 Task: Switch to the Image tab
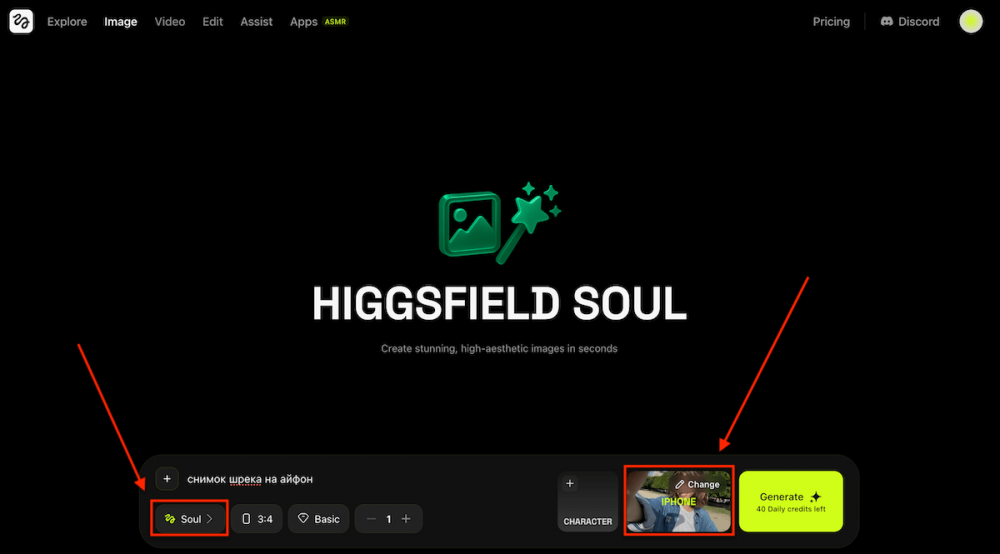tap(121, 22)
